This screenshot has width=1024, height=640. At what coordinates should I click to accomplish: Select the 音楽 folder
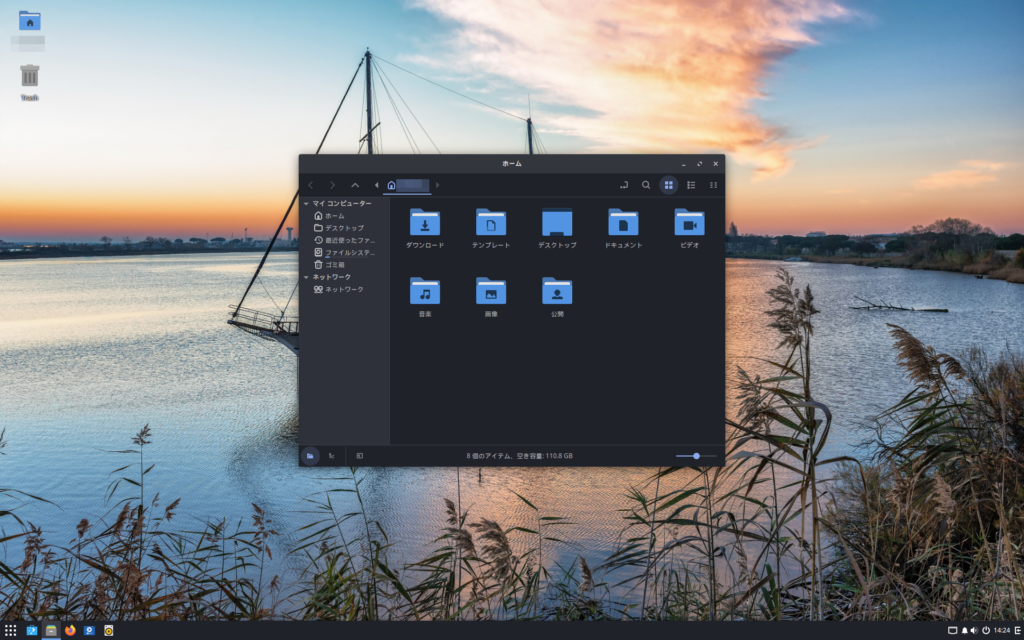[x=425, y=292]
